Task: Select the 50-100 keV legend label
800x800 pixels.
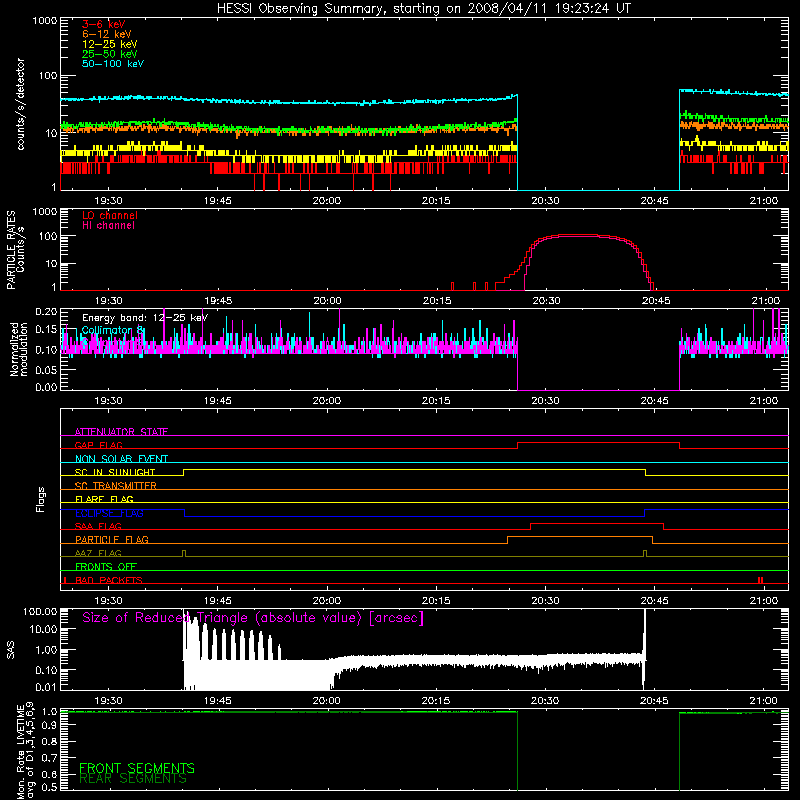Action: click(112, 64)
